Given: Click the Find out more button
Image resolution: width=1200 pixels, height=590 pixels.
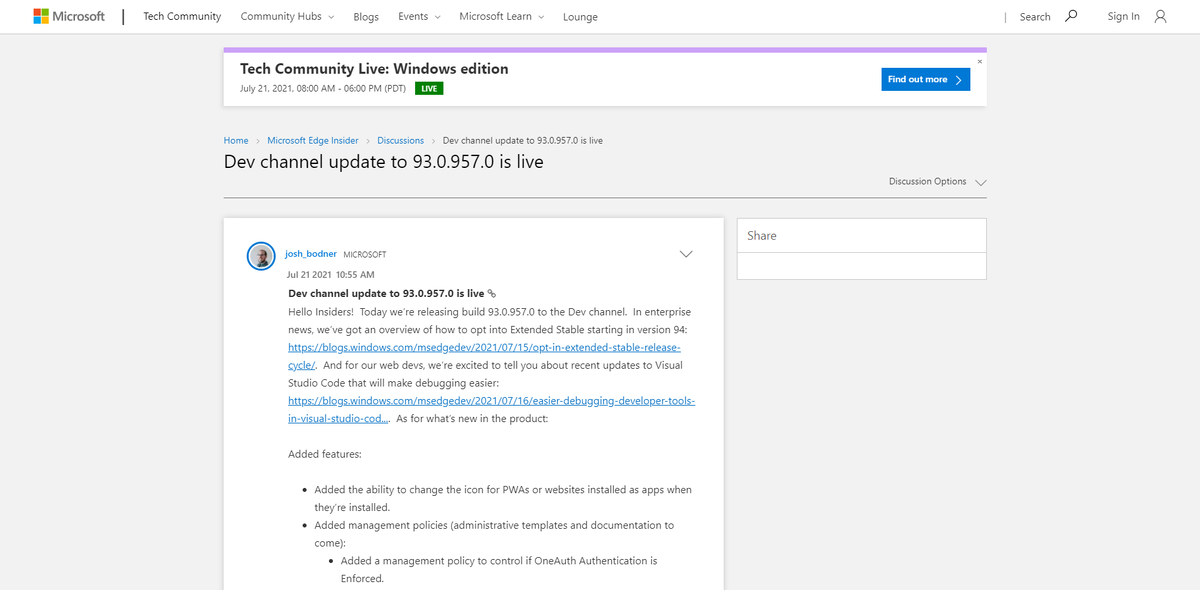Looking at the screenshot, I should [926, 80].
